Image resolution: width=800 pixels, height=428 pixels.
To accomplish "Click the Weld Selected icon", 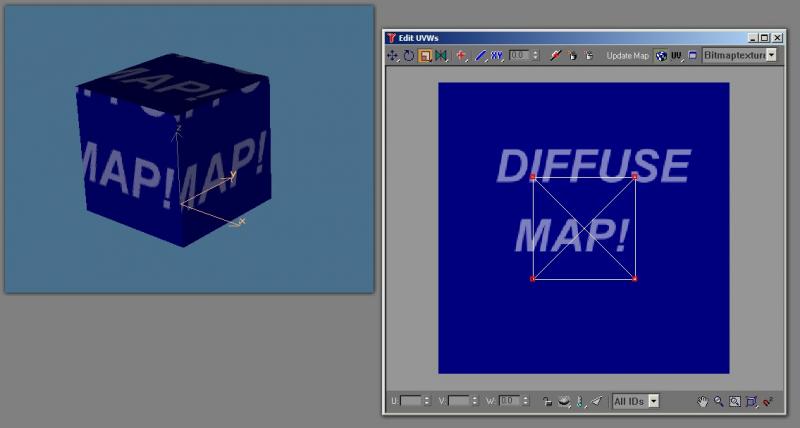I will tap(589, 56).
